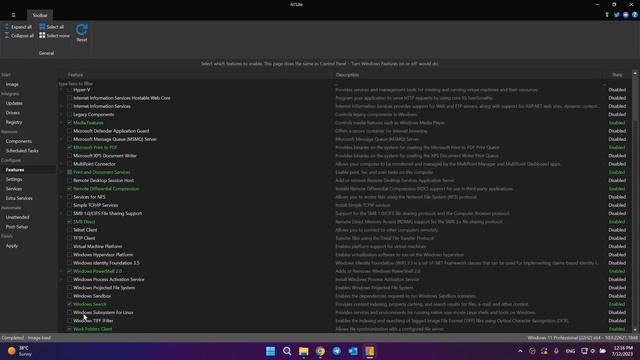Expand SMB 1.0/CIFS File Sharing Support node

pyautogui.click(x=62, y=213)
